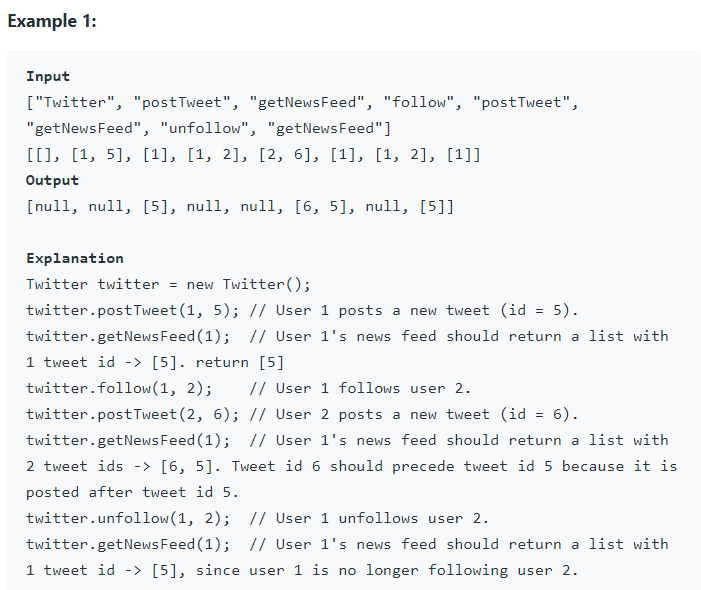Image resolution: width=701 pixels, height=590 pixels.
Task: Click the bold Explanation label
Action: point(75,258)
